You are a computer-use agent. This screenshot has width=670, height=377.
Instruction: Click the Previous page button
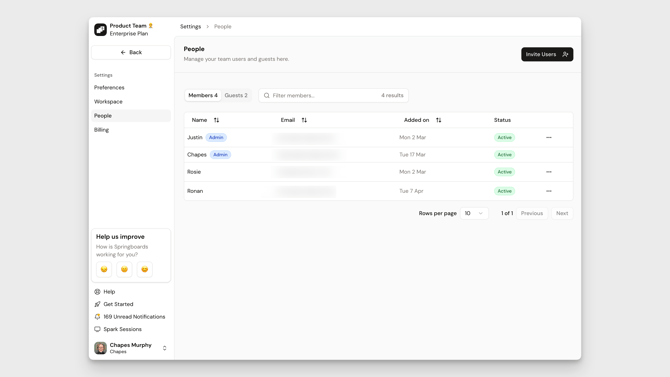(532, 213)
